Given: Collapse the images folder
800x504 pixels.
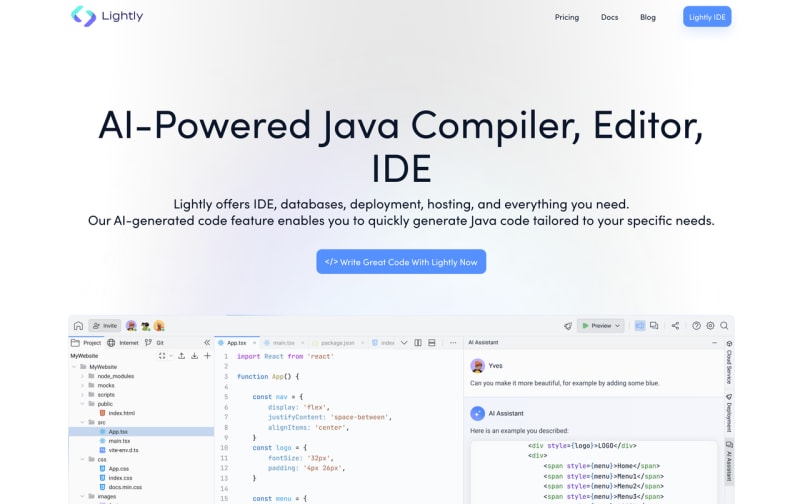Looking at the screenshot, I should pos(83,496).
